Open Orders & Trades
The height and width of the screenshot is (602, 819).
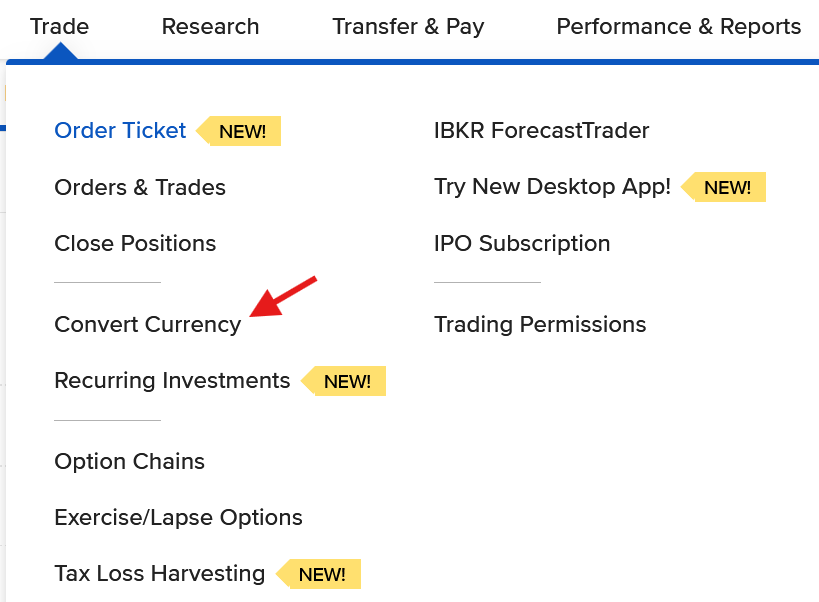pyautogui.click(x=140, y=188)
